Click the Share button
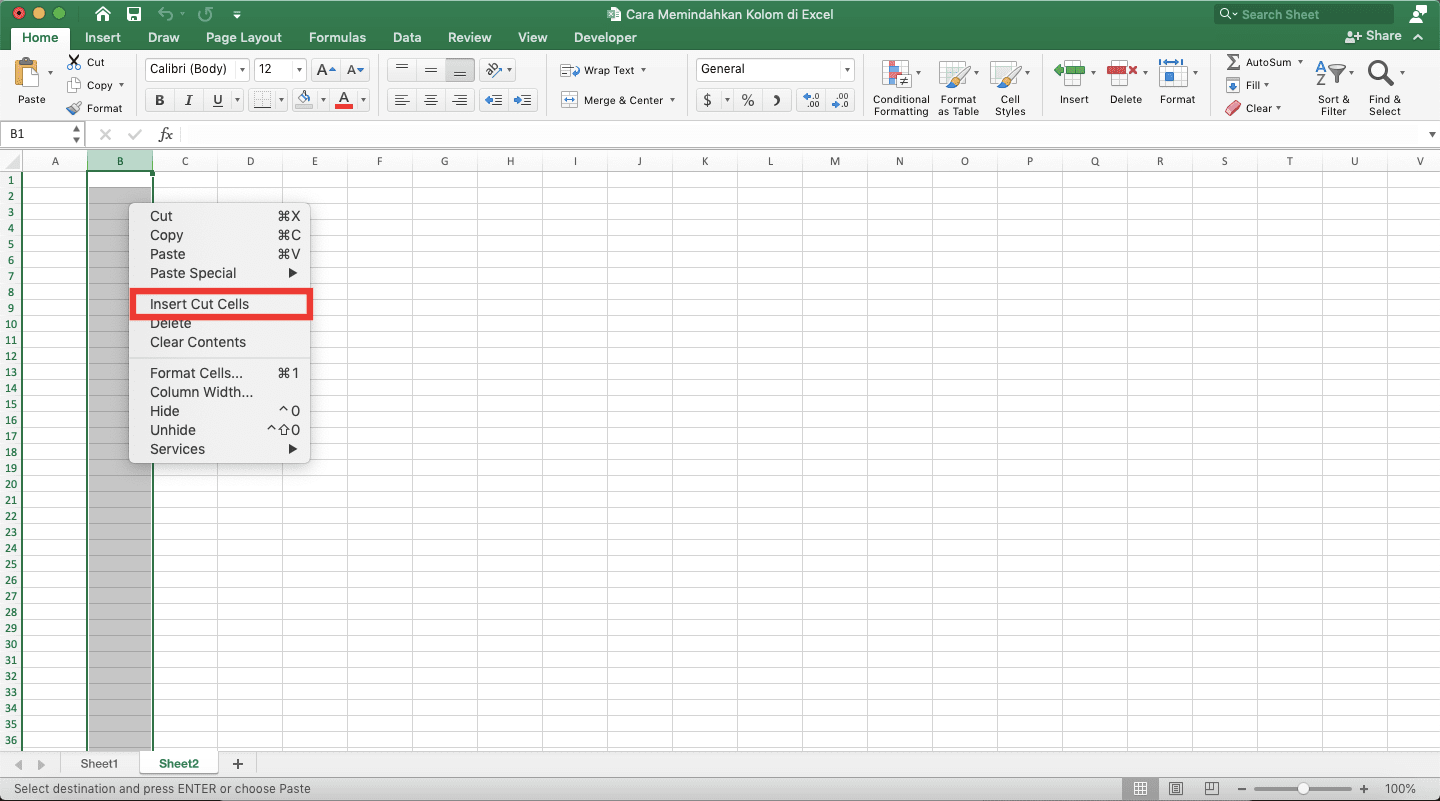The width and height of the screenshot is (1440, 801). click(x=1374, y=36)
